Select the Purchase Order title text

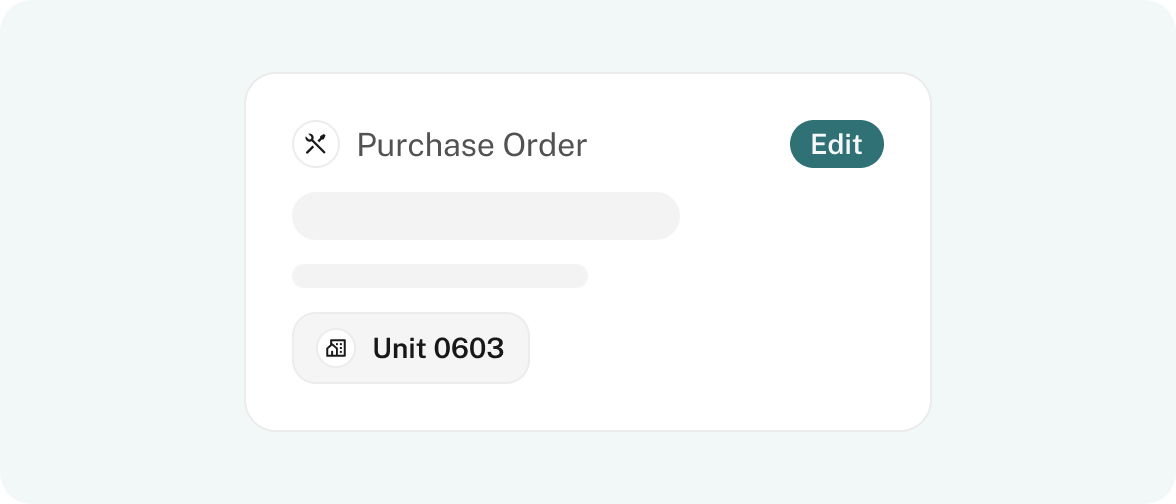coord(472,145)
